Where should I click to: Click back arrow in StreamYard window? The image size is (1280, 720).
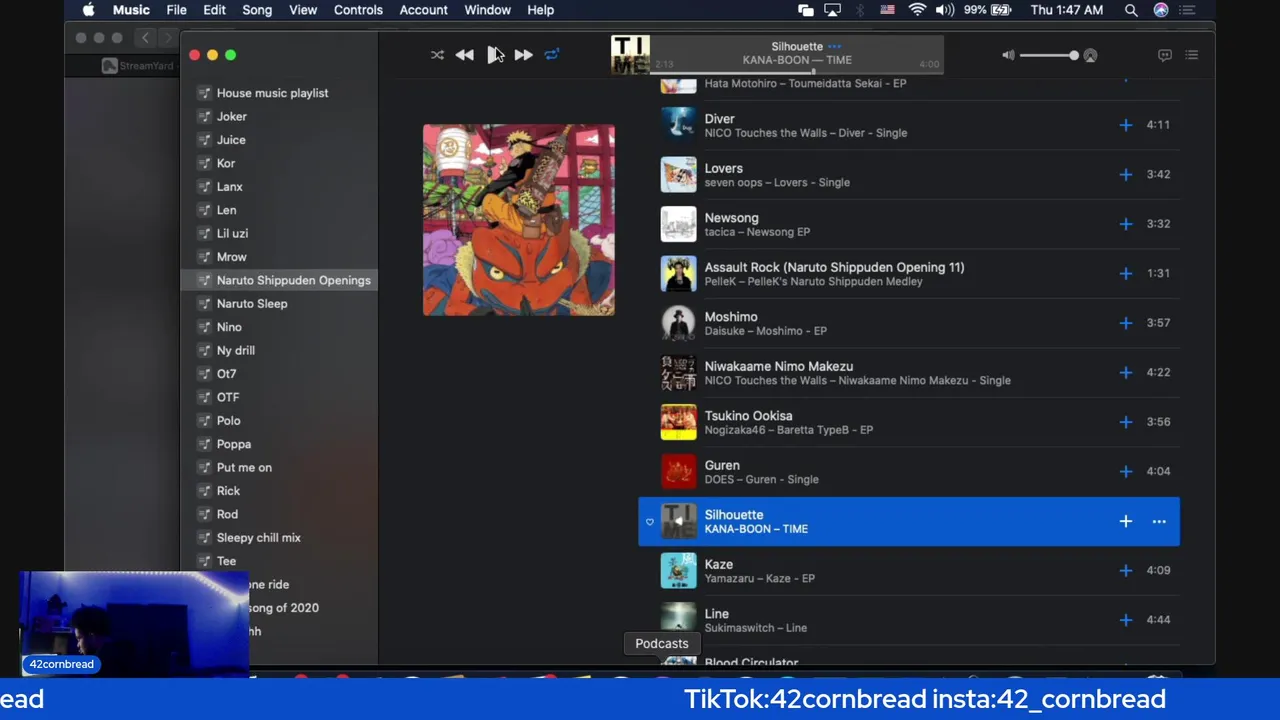point(145,38)
